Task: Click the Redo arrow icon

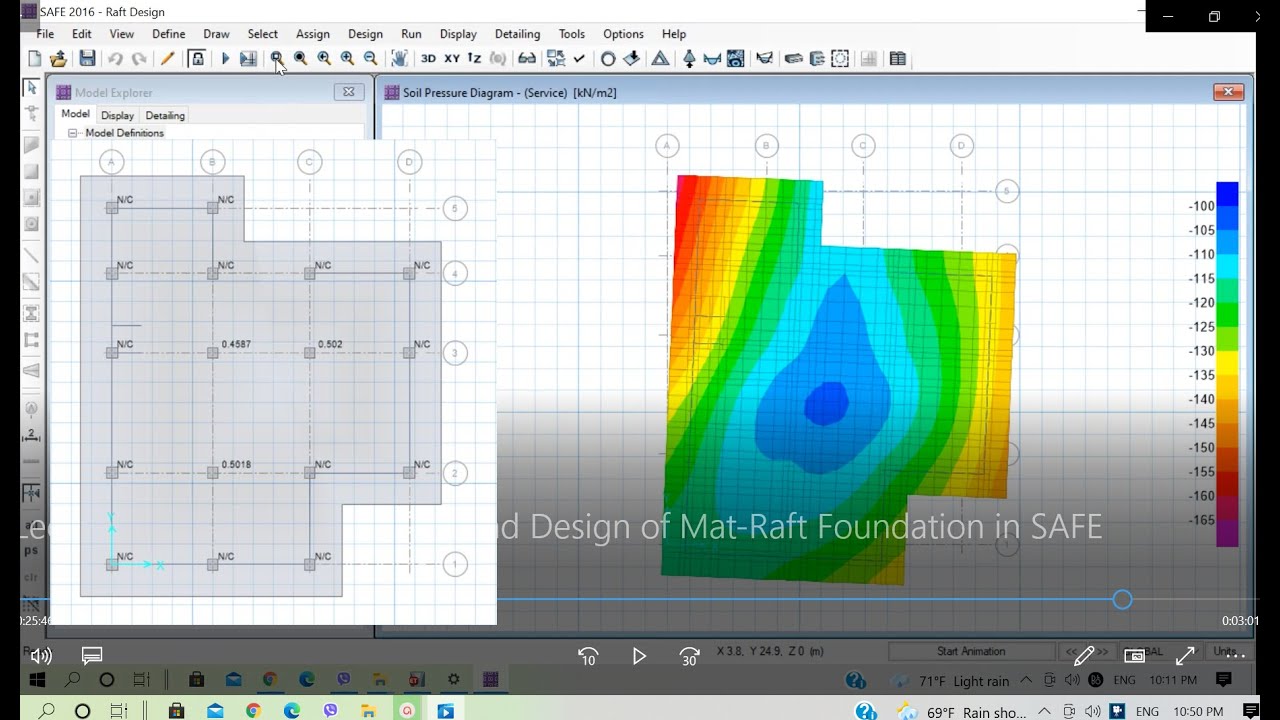Action: [139, 59]
